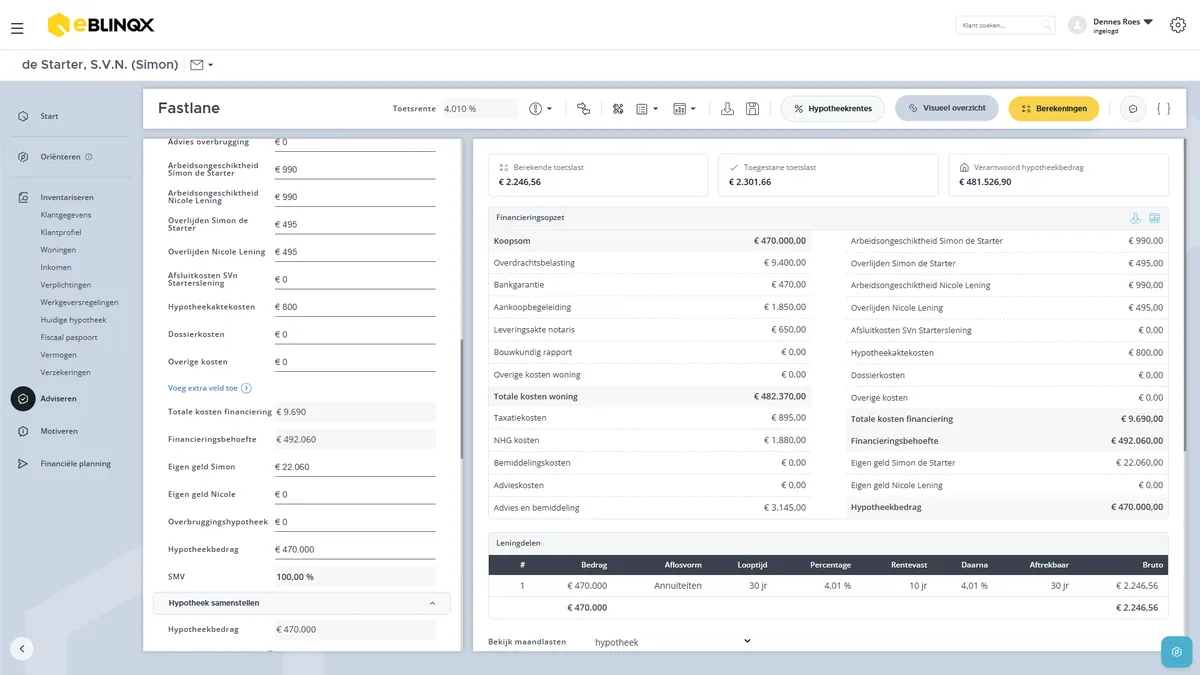Click the envelope mail icon beside the client name

(x=196, y=65)
